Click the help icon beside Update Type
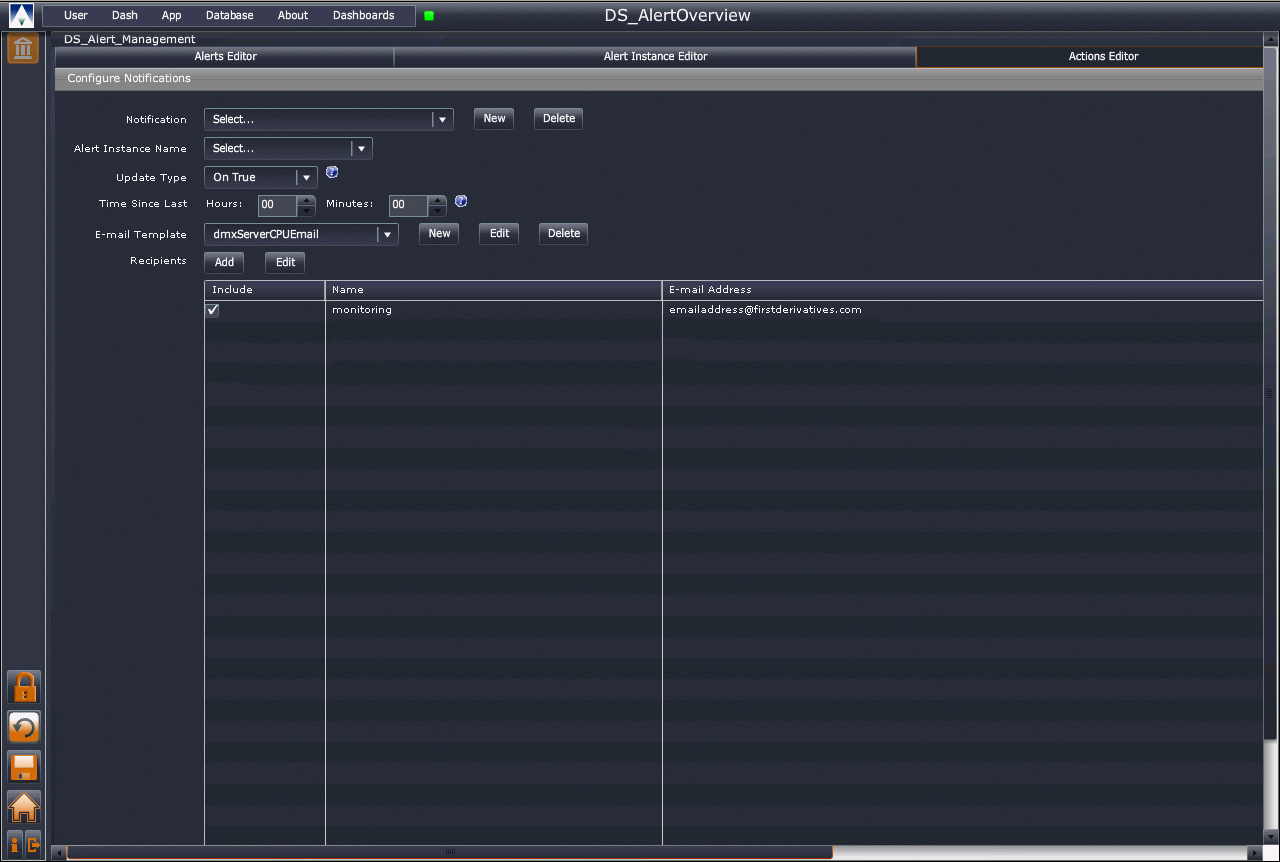This screenshot has width=1280, height=862. coord(332,172)
